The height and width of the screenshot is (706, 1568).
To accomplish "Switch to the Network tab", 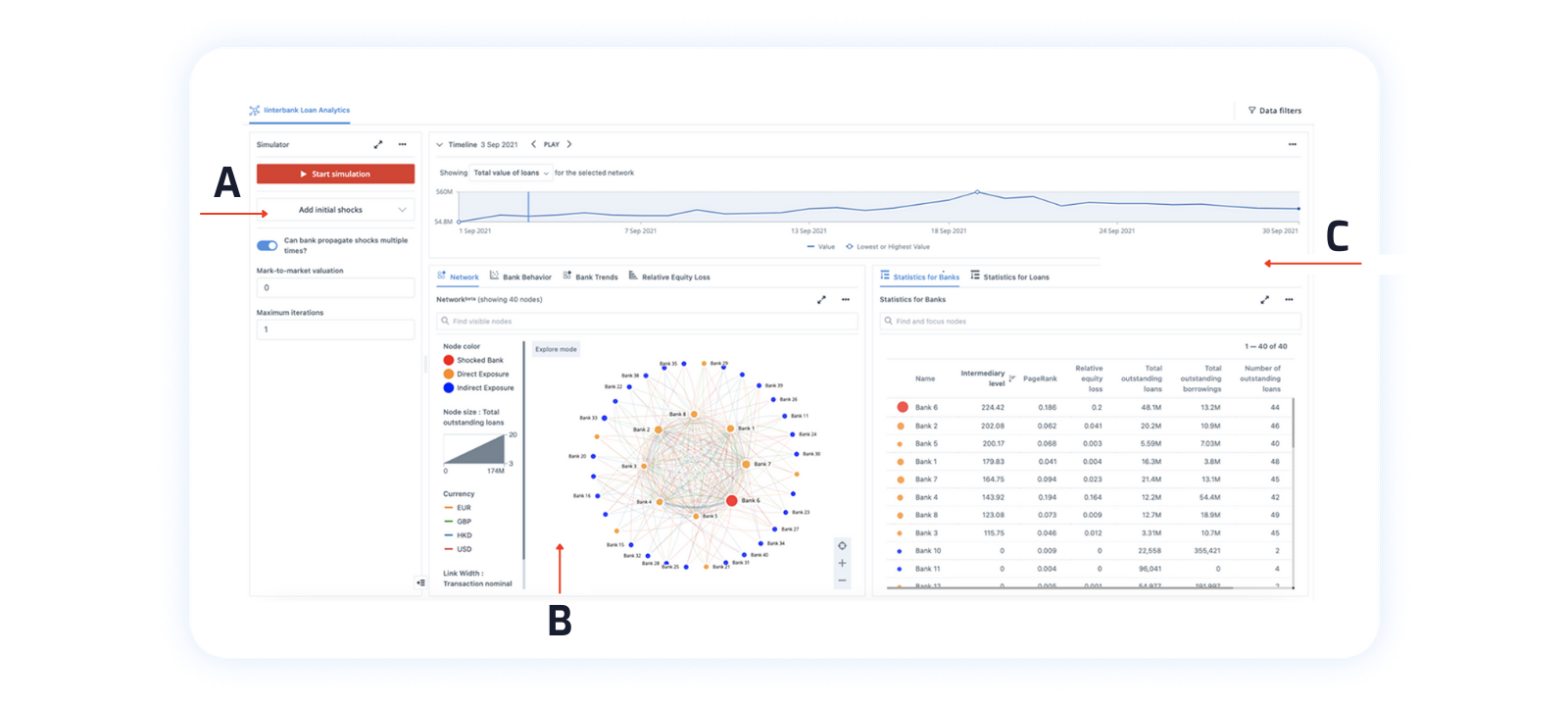I will click(459, 277).
